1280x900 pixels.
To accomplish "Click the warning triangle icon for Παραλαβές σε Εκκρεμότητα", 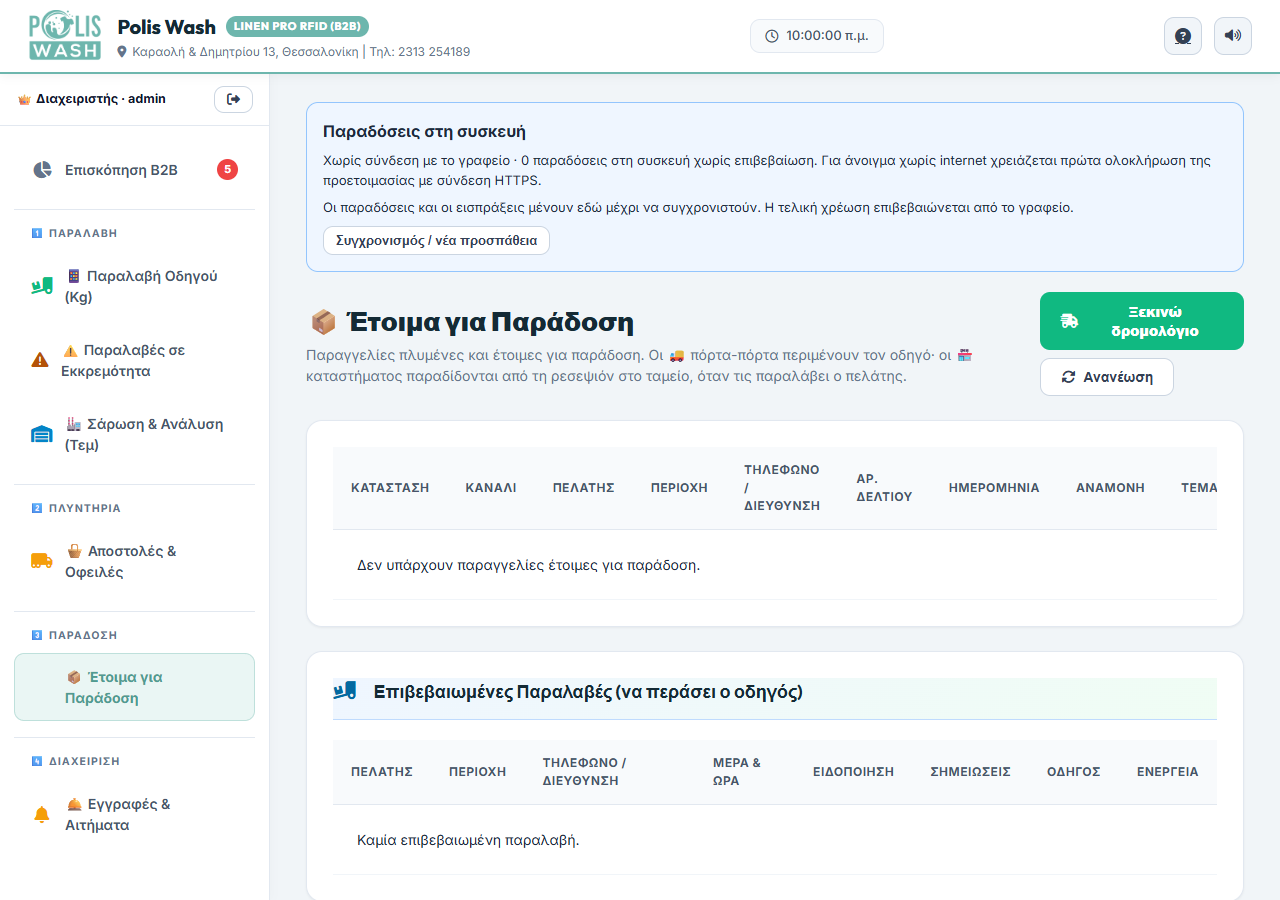I will click(x=40, y=361).
